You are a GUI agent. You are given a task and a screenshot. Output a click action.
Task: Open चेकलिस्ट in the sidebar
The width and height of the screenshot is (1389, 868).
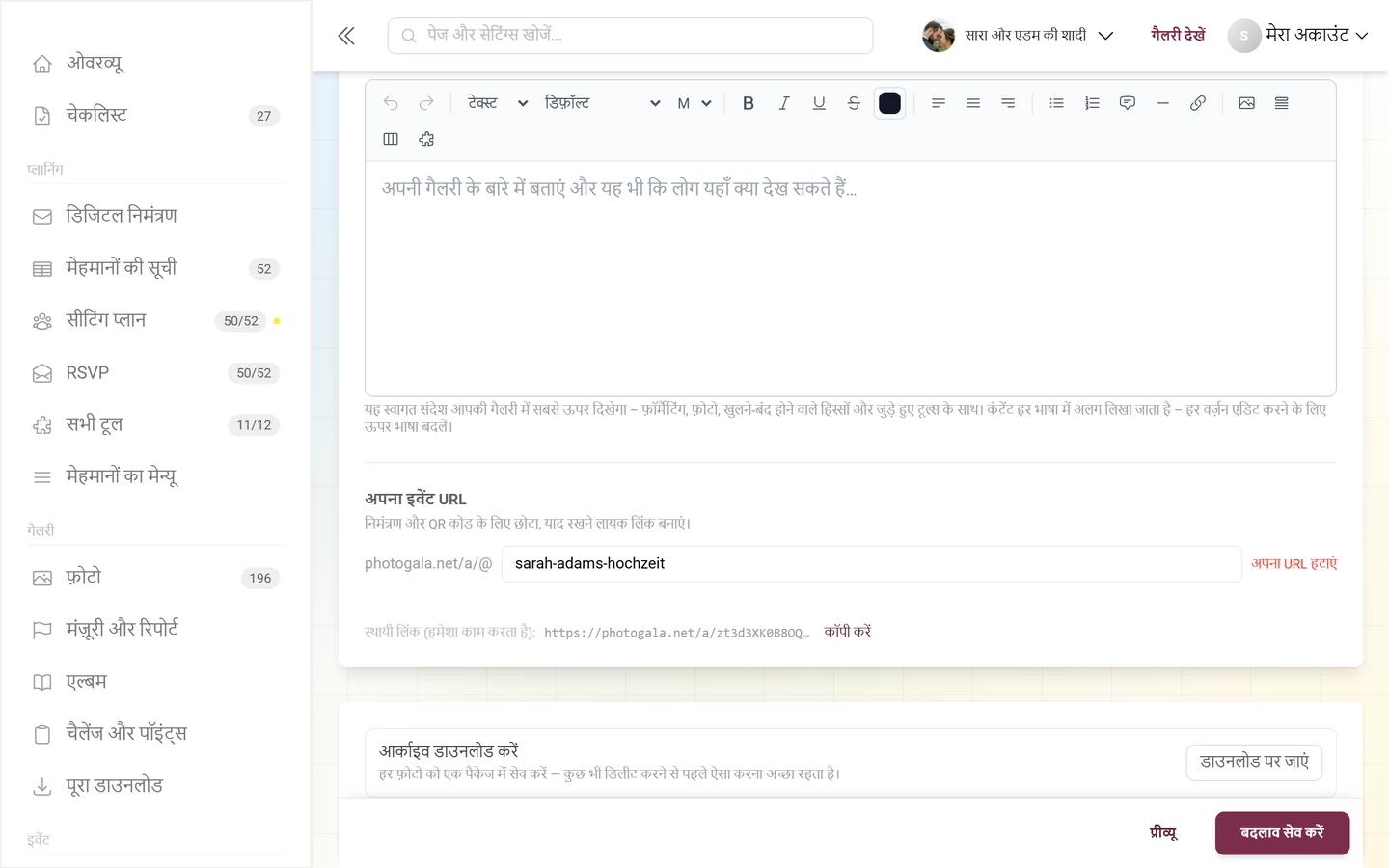pyautogui.click(x=156, y=116)
